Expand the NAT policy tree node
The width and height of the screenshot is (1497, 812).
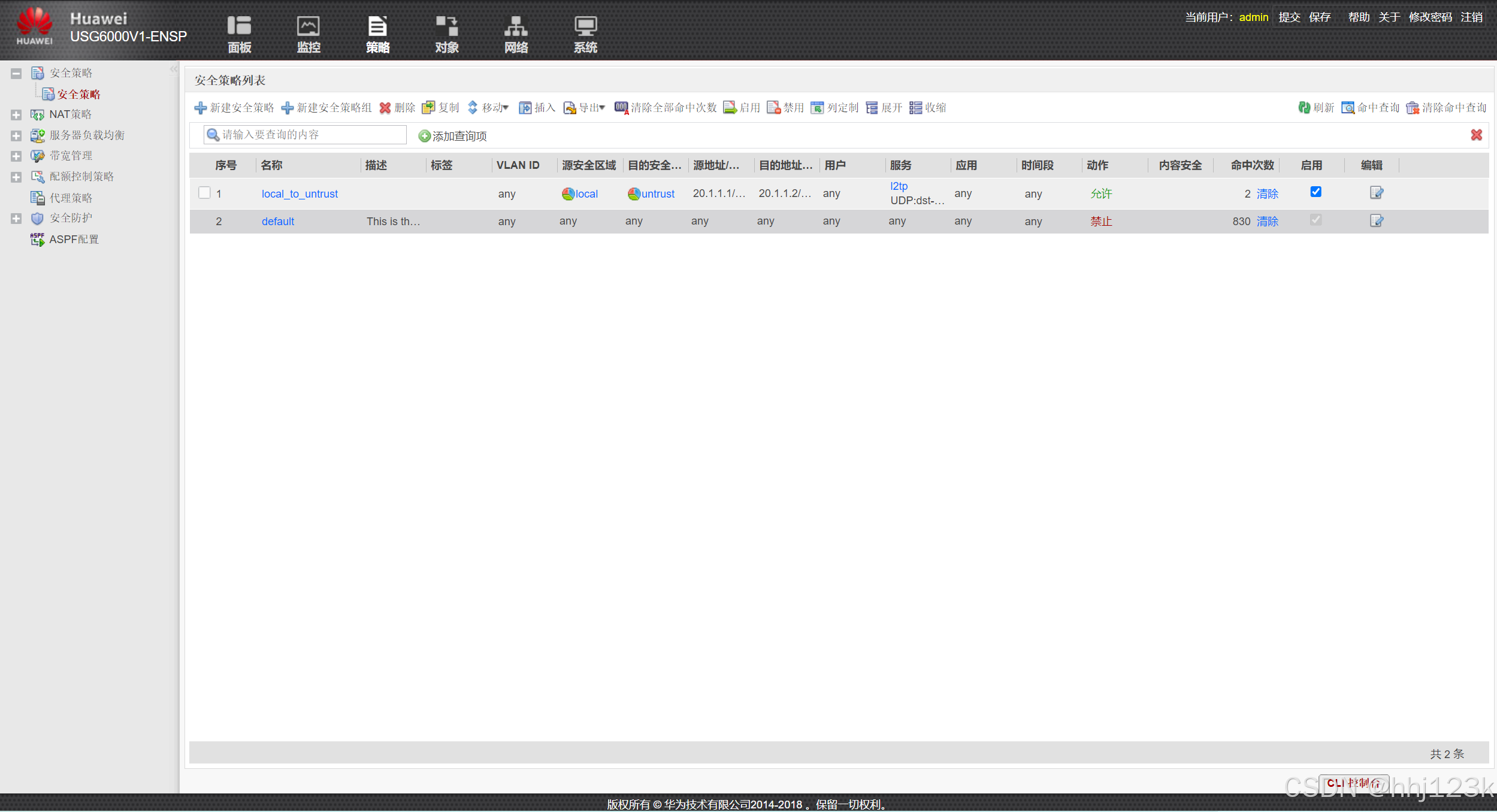[x=16, y=114]
